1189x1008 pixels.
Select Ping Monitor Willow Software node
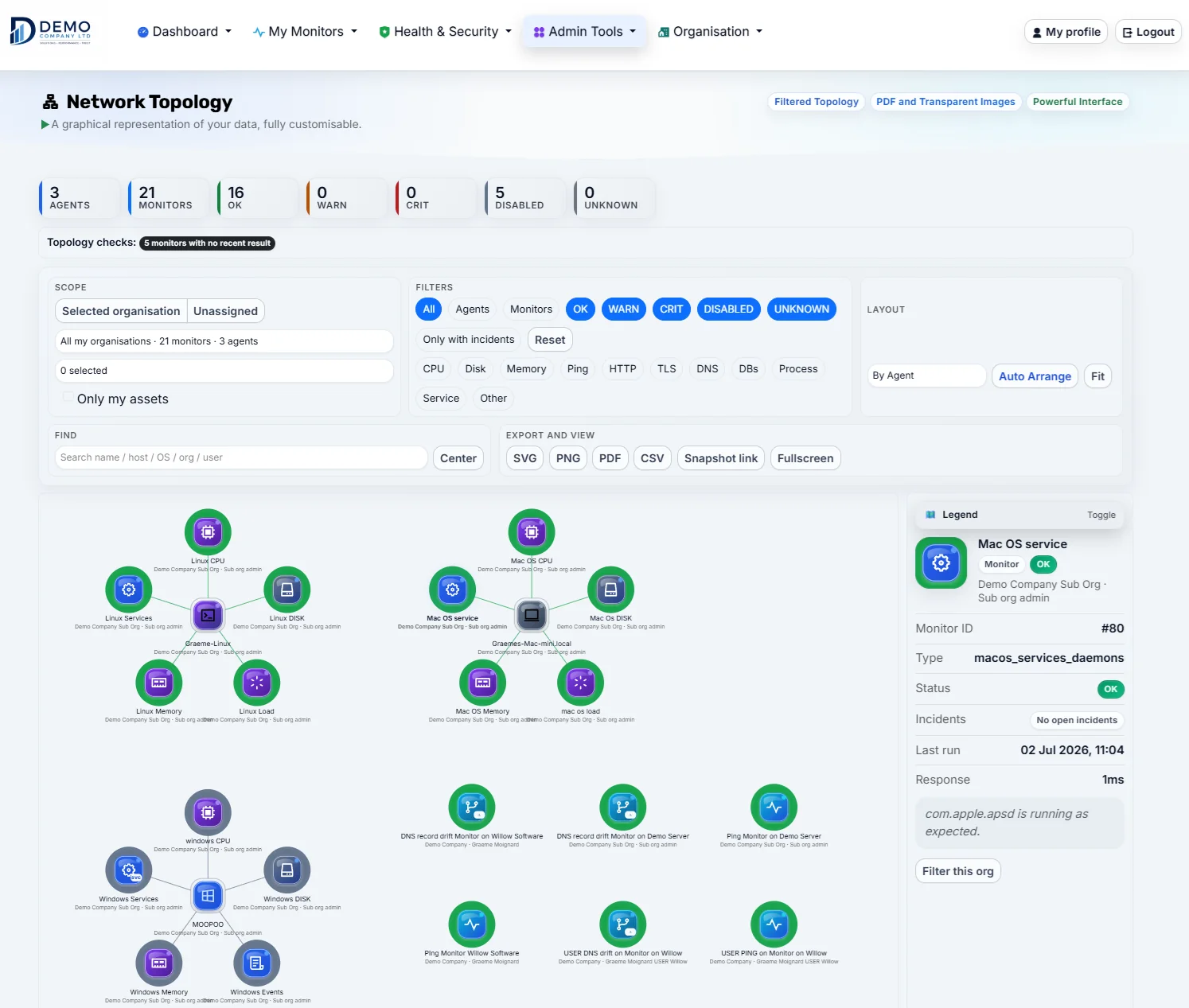[472, 924]
